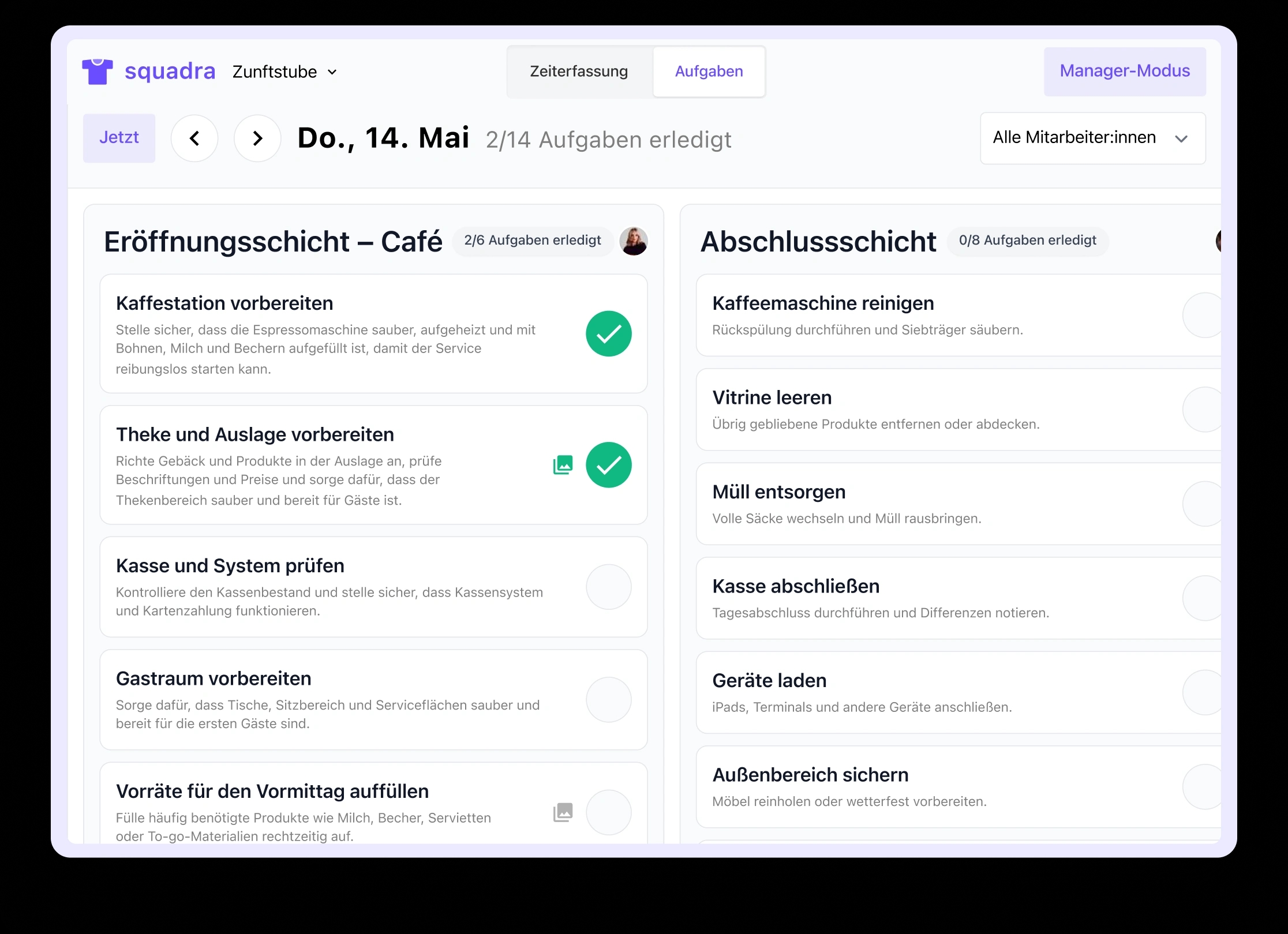Click the Eröffnungsschicht – Café heading
The height and width of the screenshot is (934, 1288).
(x=273, y=242)
